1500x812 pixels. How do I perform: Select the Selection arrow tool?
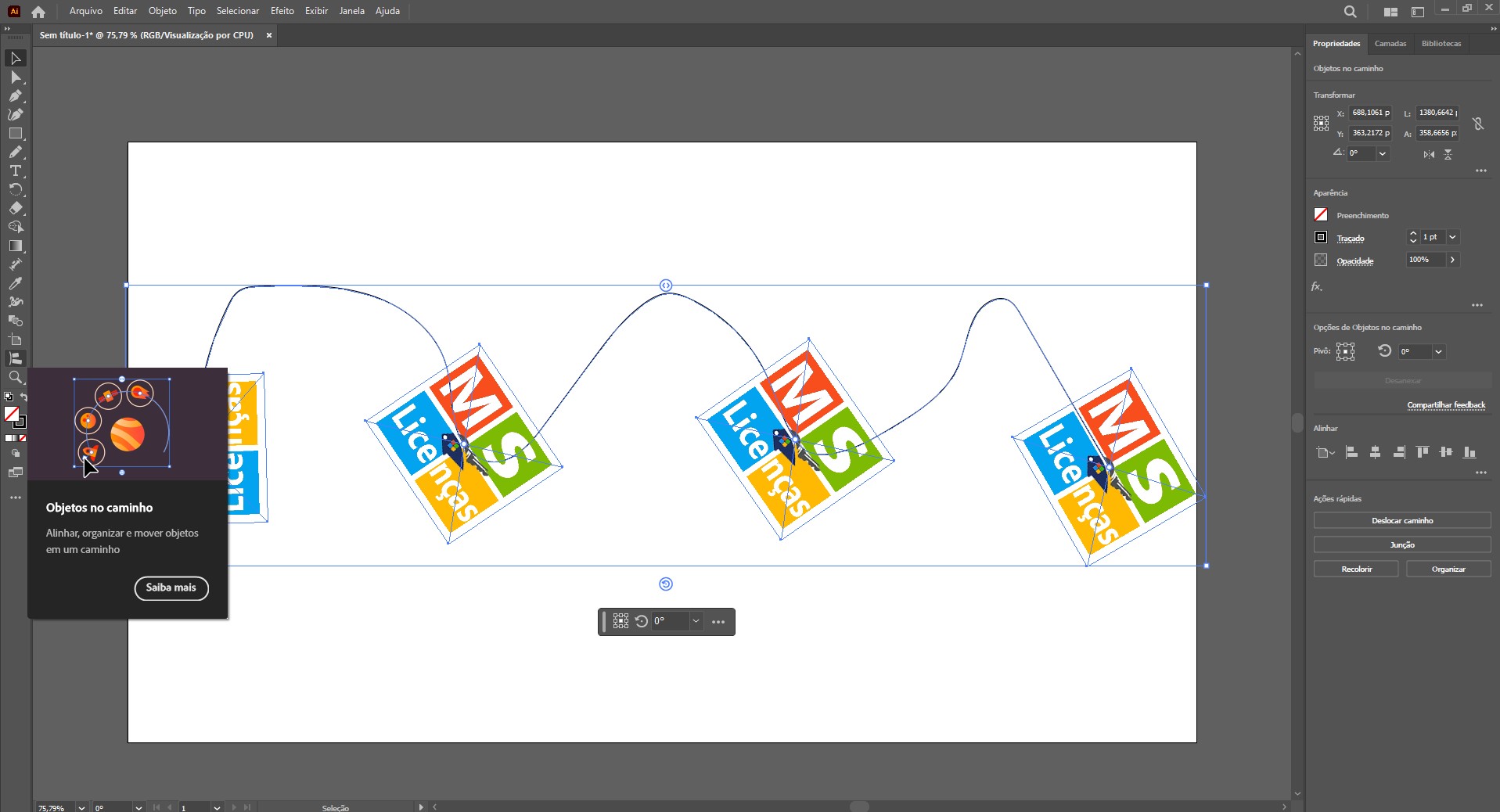point(15,59)
